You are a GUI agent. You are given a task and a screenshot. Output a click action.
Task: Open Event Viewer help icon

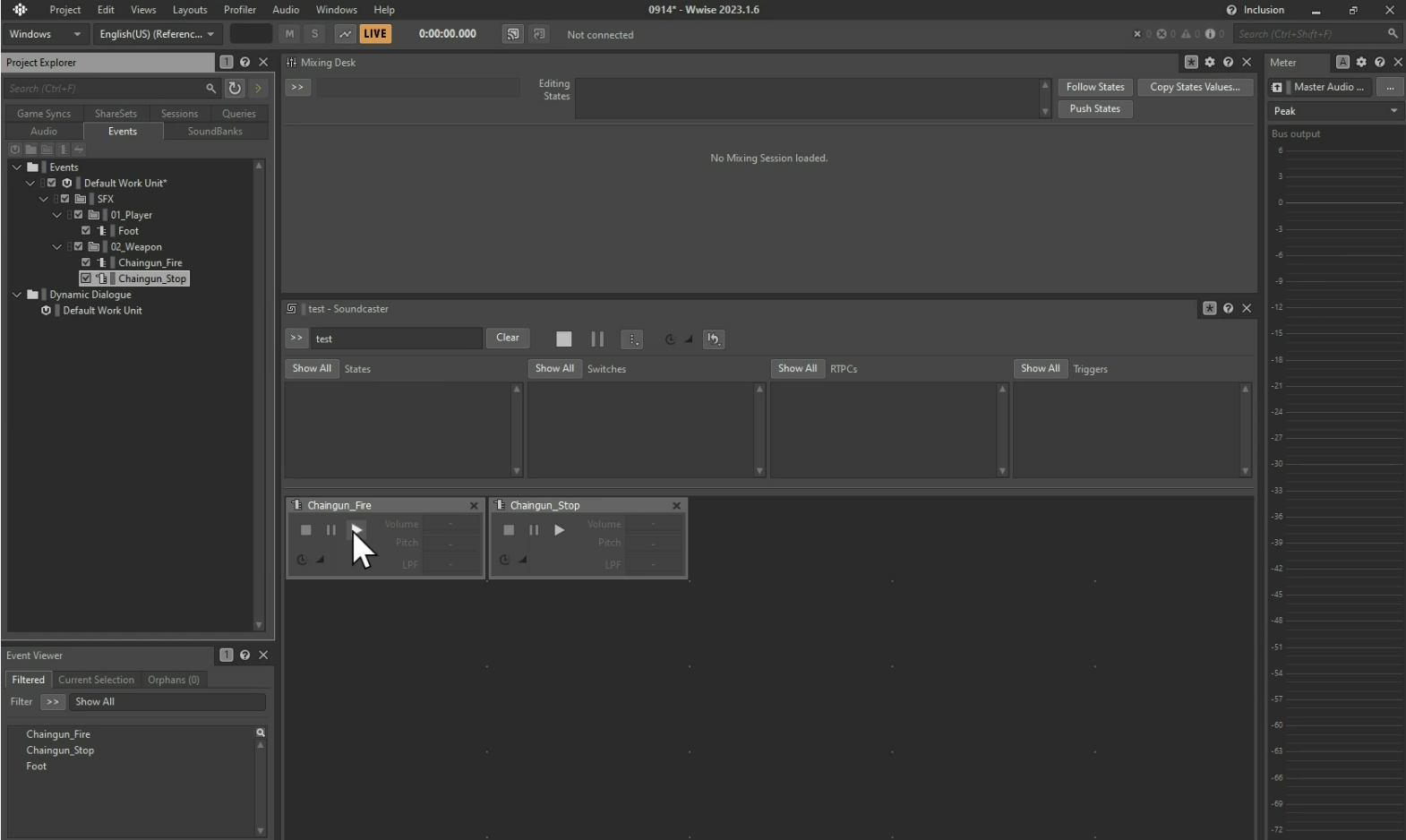[x=244, y=655]
